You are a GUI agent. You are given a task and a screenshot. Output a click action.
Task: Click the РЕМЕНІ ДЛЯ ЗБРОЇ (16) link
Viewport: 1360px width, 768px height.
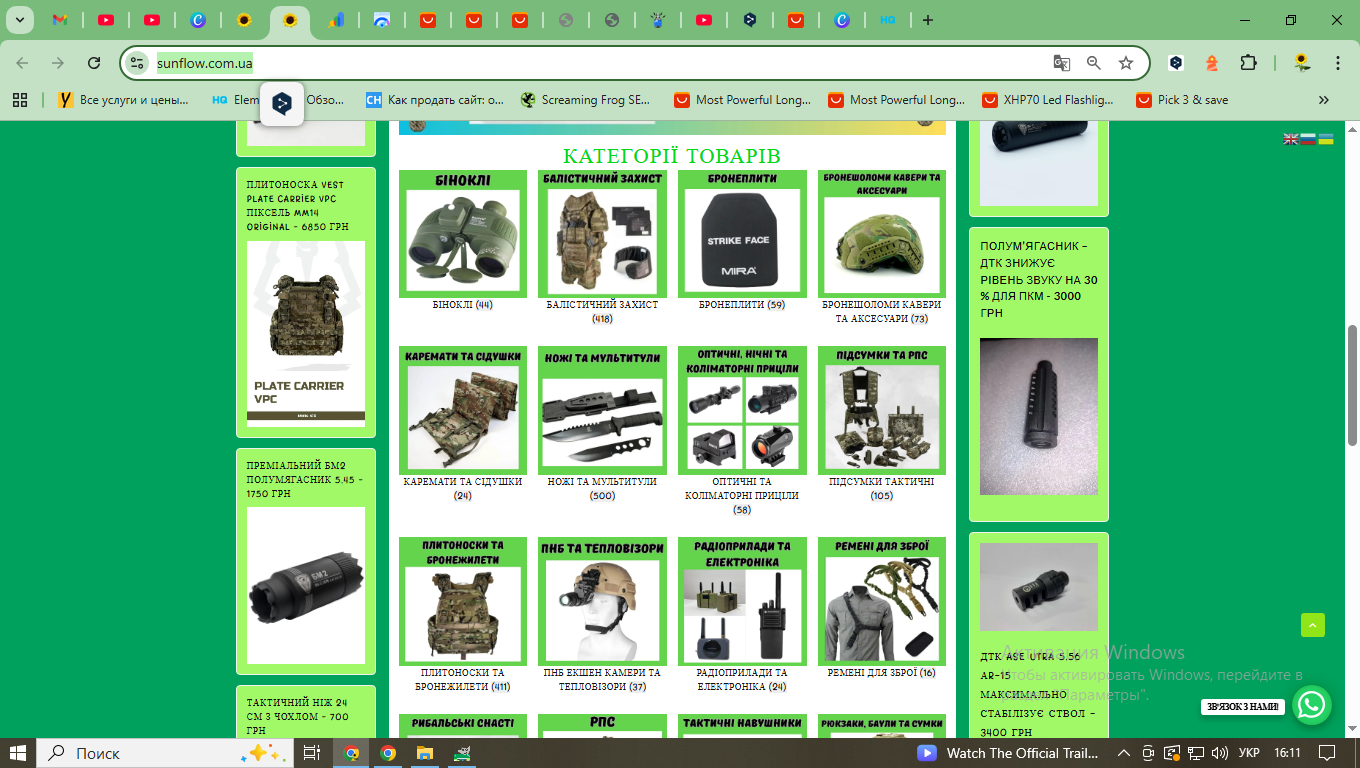point(881,673)
